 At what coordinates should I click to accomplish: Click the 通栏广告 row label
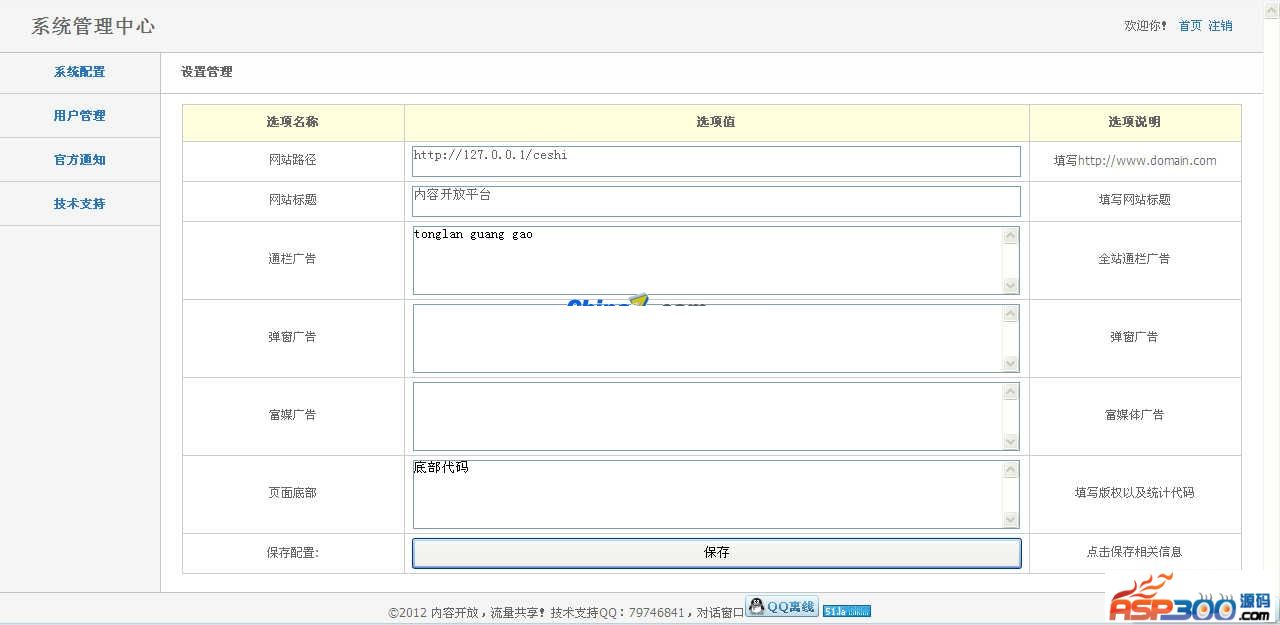(x=293, y=259)
